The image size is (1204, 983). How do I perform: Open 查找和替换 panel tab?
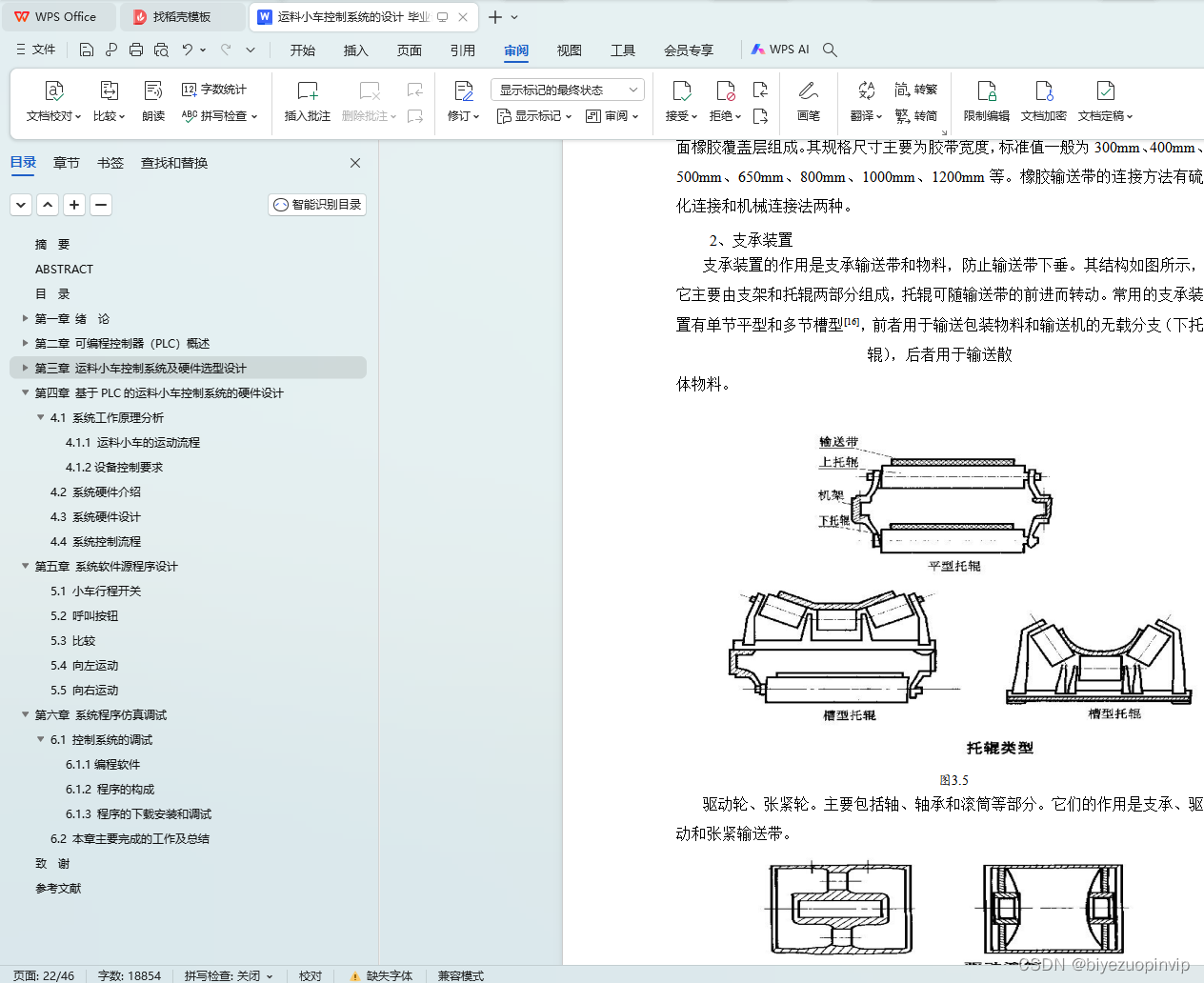pyautogui.click(x=174, y=163)
